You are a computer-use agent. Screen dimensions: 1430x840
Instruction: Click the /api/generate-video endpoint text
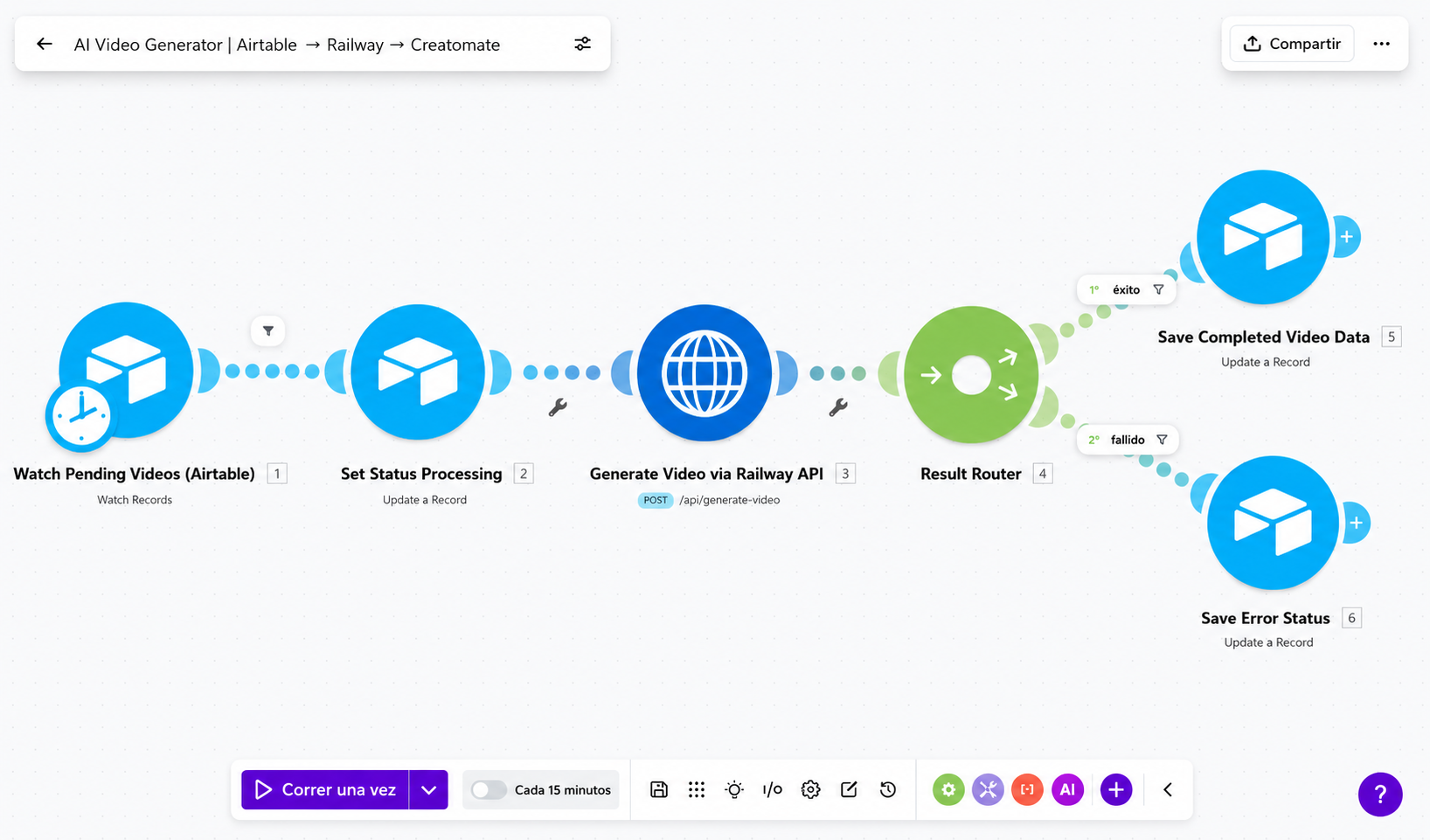(729, 500)
